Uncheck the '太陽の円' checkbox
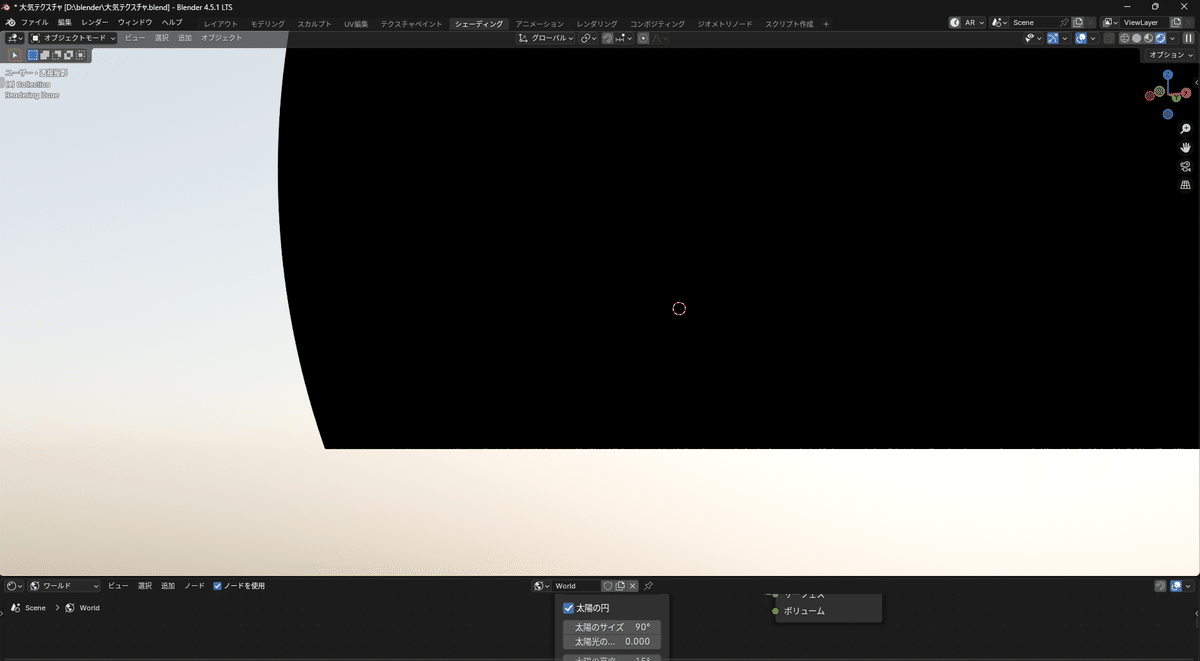The height and width of the screenshot is (661, 1200). coord(569,608)
